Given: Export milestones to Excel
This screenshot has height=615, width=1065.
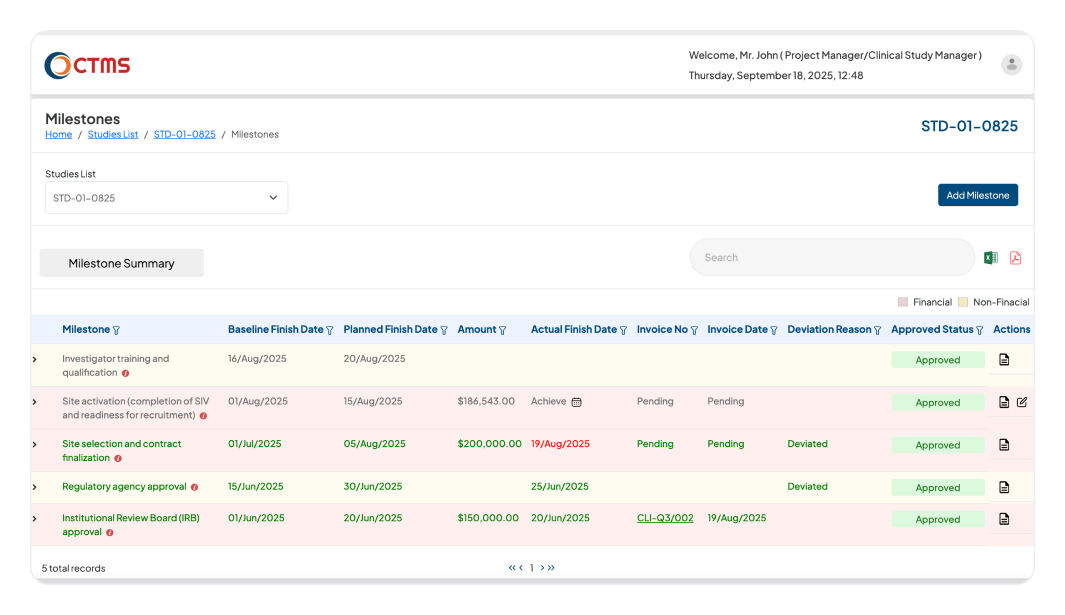Looking at the screenshot, I should (990, 257).
